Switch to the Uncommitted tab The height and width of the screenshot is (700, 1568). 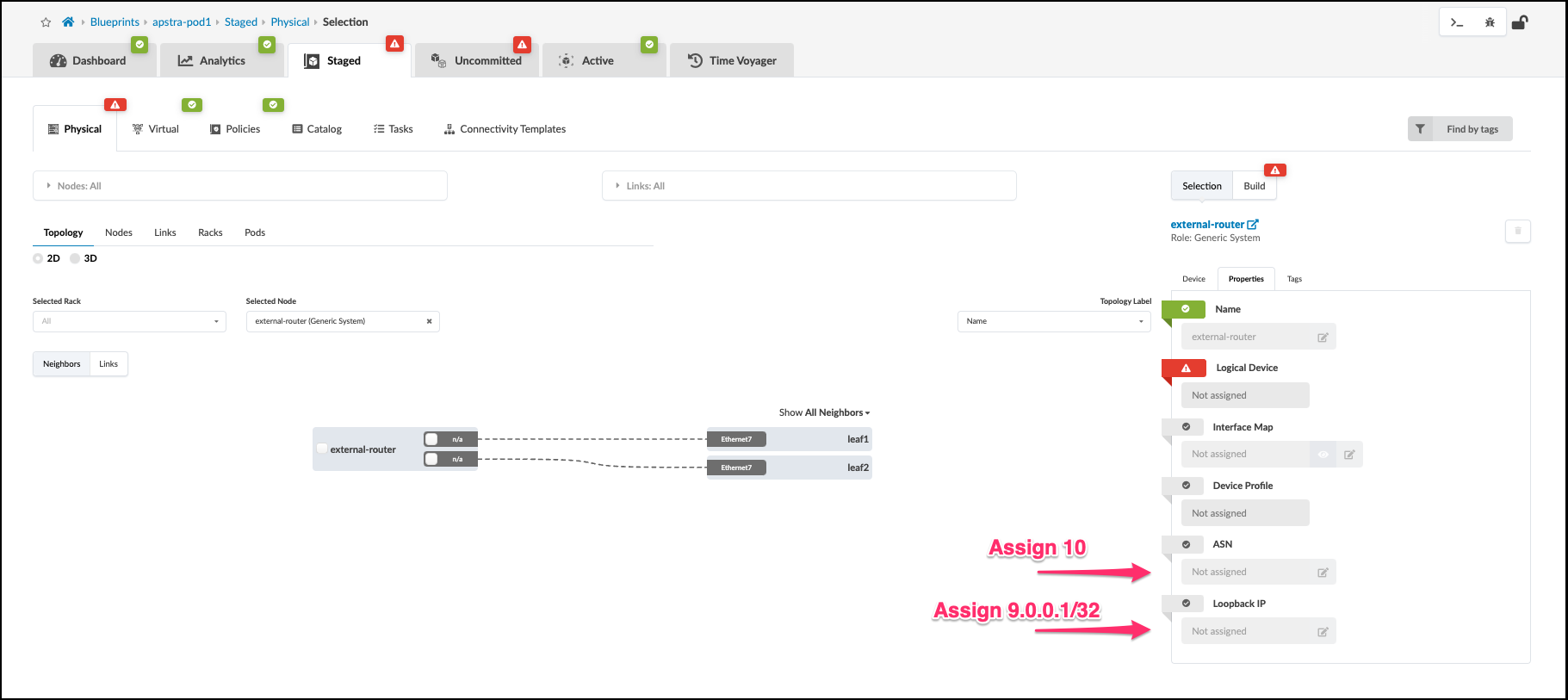tap(477, 60)
